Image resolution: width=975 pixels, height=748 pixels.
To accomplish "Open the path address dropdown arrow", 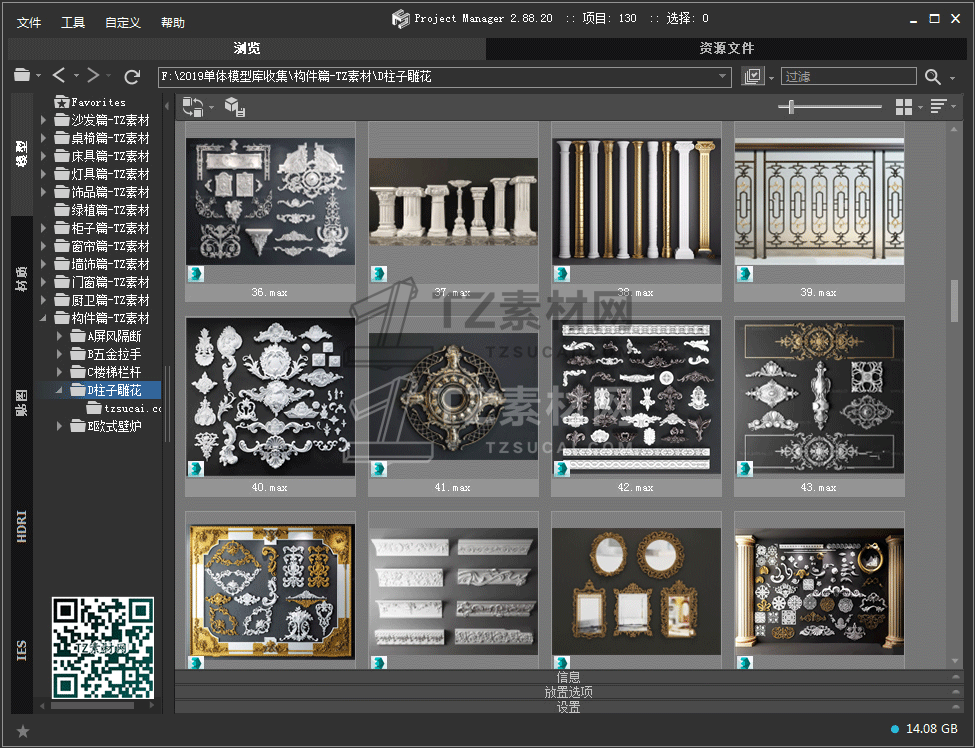I will 723,77.
